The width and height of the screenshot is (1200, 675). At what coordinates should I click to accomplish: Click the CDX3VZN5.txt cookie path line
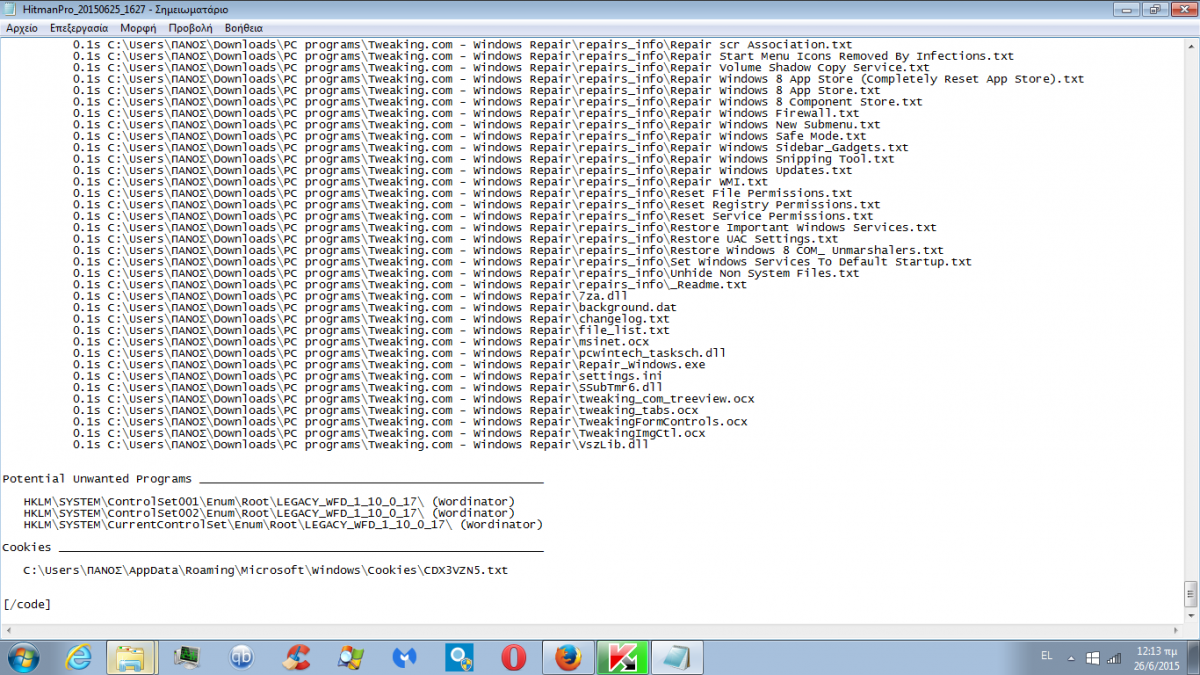click(266, 570)
